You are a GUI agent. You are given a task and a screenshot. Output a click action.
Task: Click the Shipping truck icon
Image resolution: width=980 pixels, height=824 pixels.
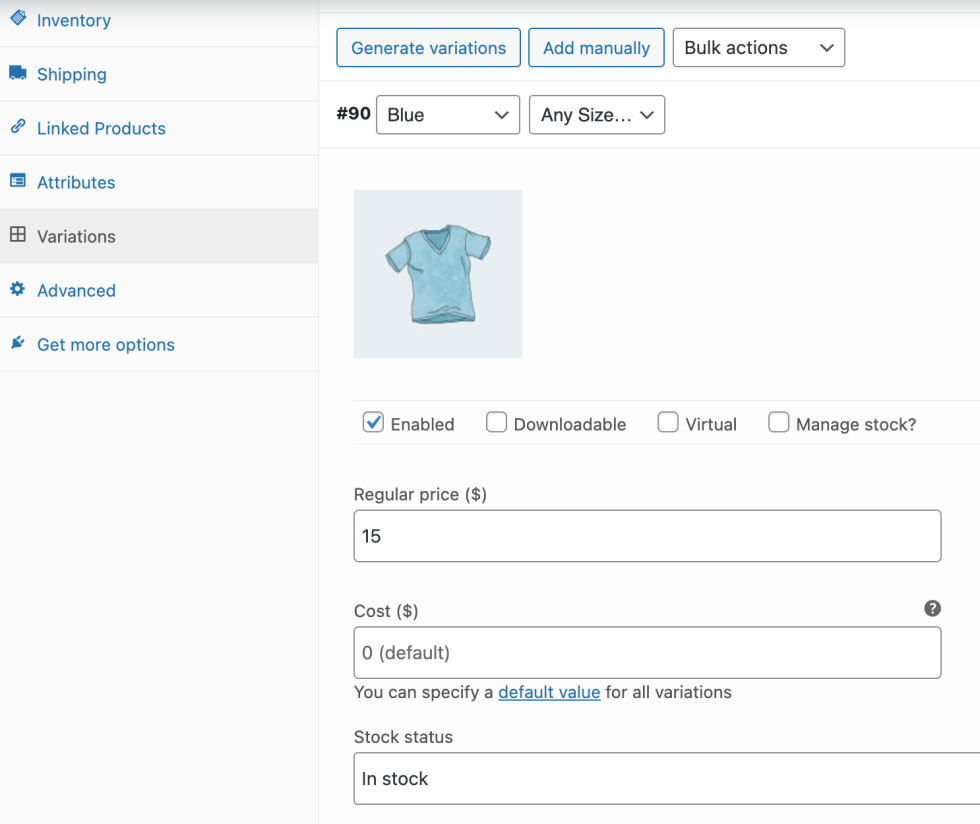pos(18,73)
